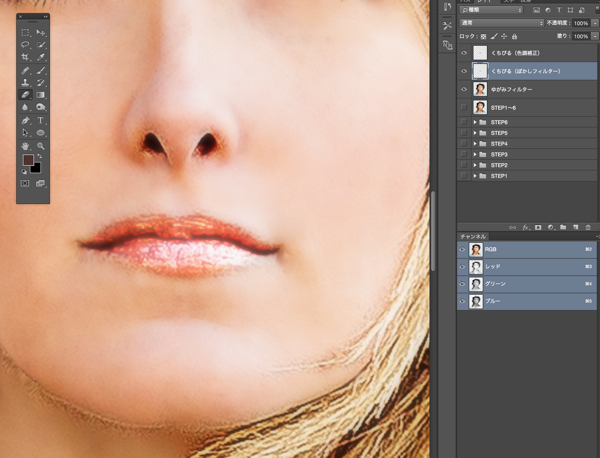
Task: Expand the STEP1 layer group
Action: coord(475,176)
